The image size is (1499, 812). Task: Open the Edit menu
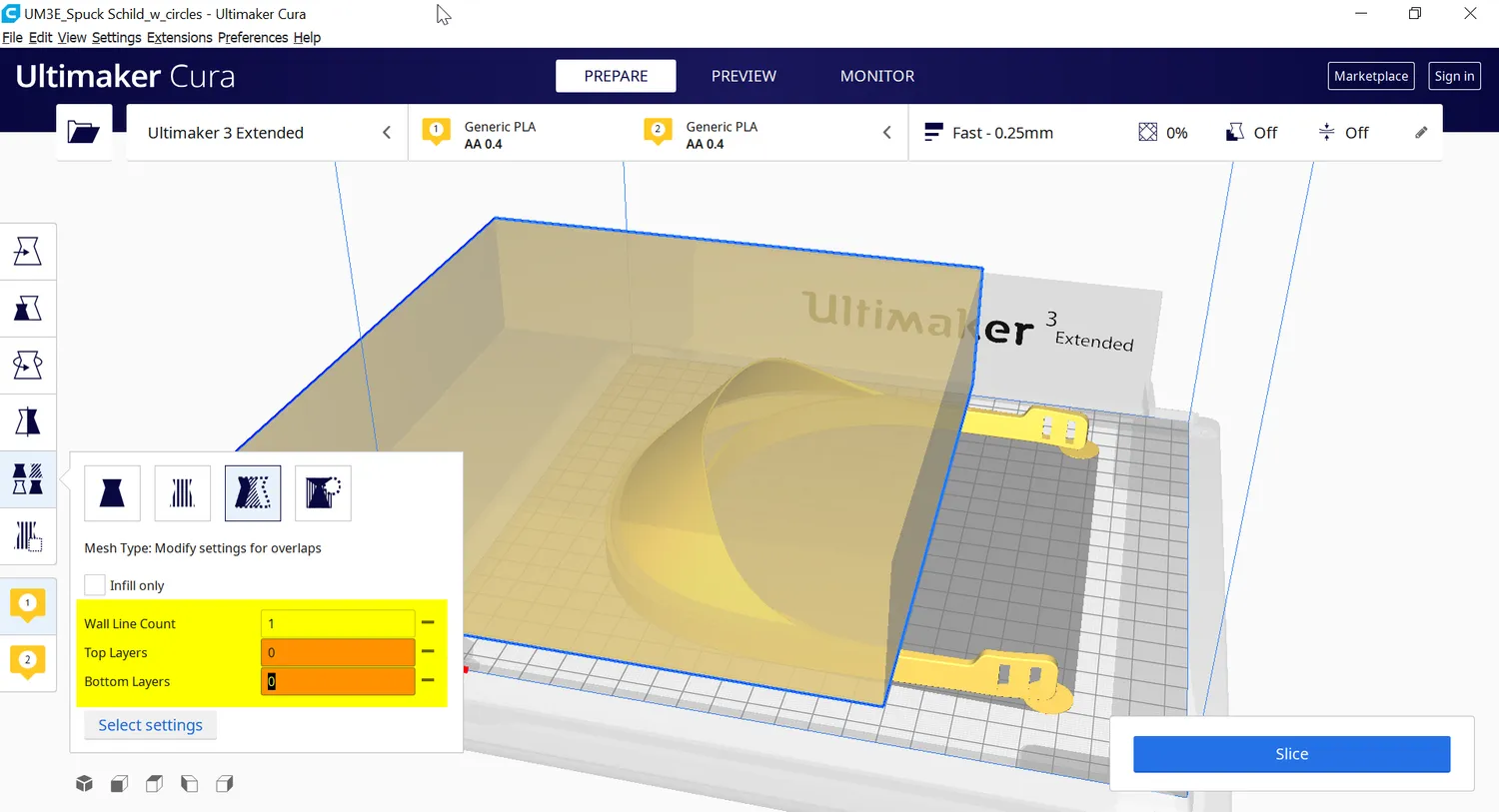[x=41, y=38]
